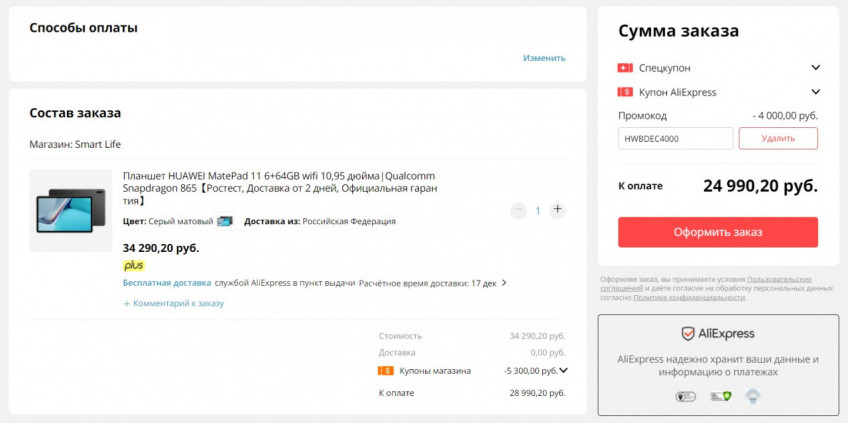Click the promo code input field
This screenshot has height=423, width=848.
coord(675,138)
